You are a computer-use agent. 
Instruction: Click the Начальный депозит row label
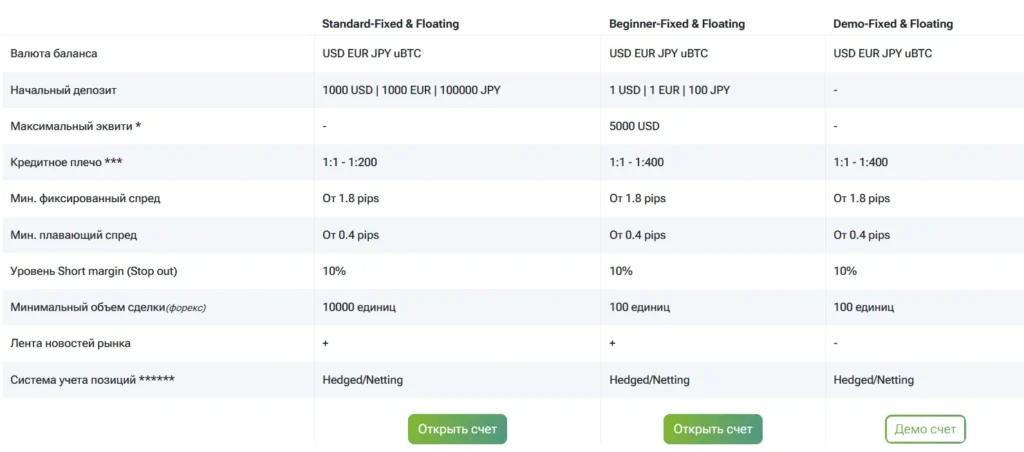63,90
